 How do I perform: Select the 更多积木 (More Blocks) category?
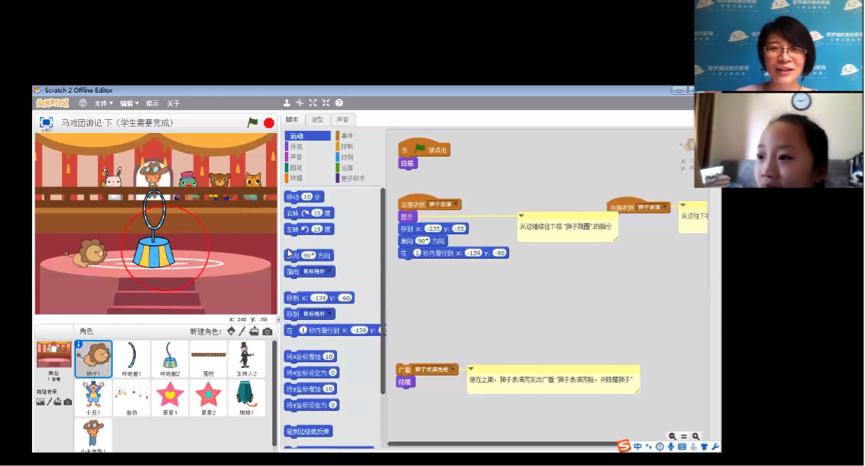coord(351,178)
